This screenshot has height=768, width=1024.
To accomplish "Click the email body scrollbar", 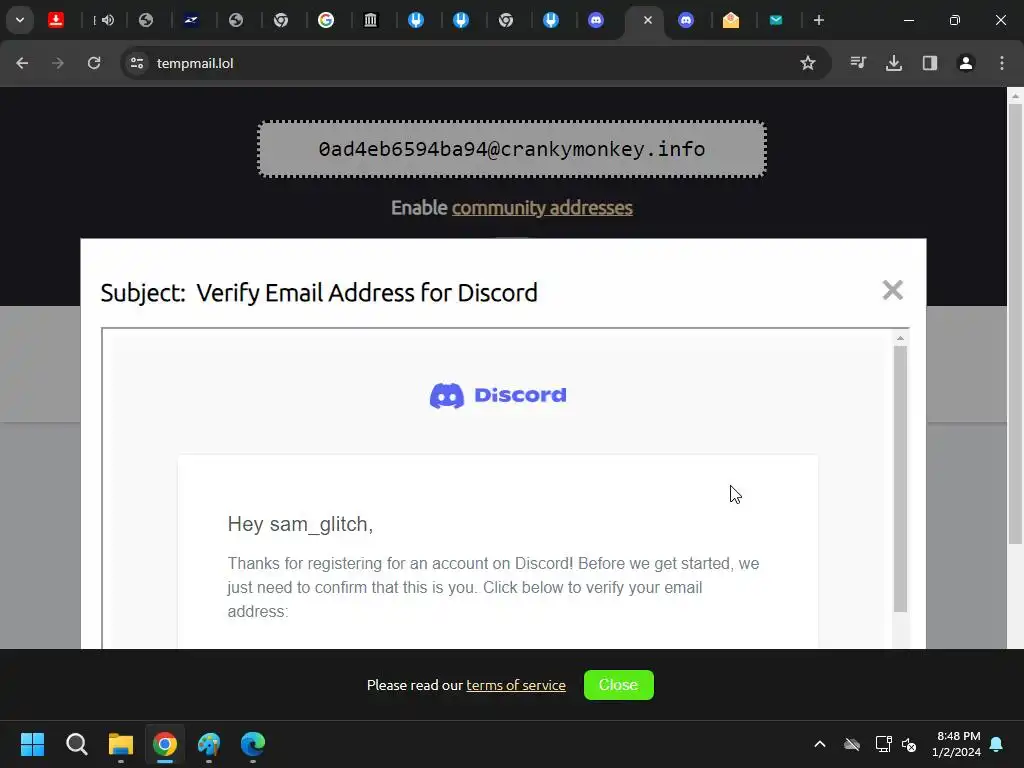I will (900, 479).
